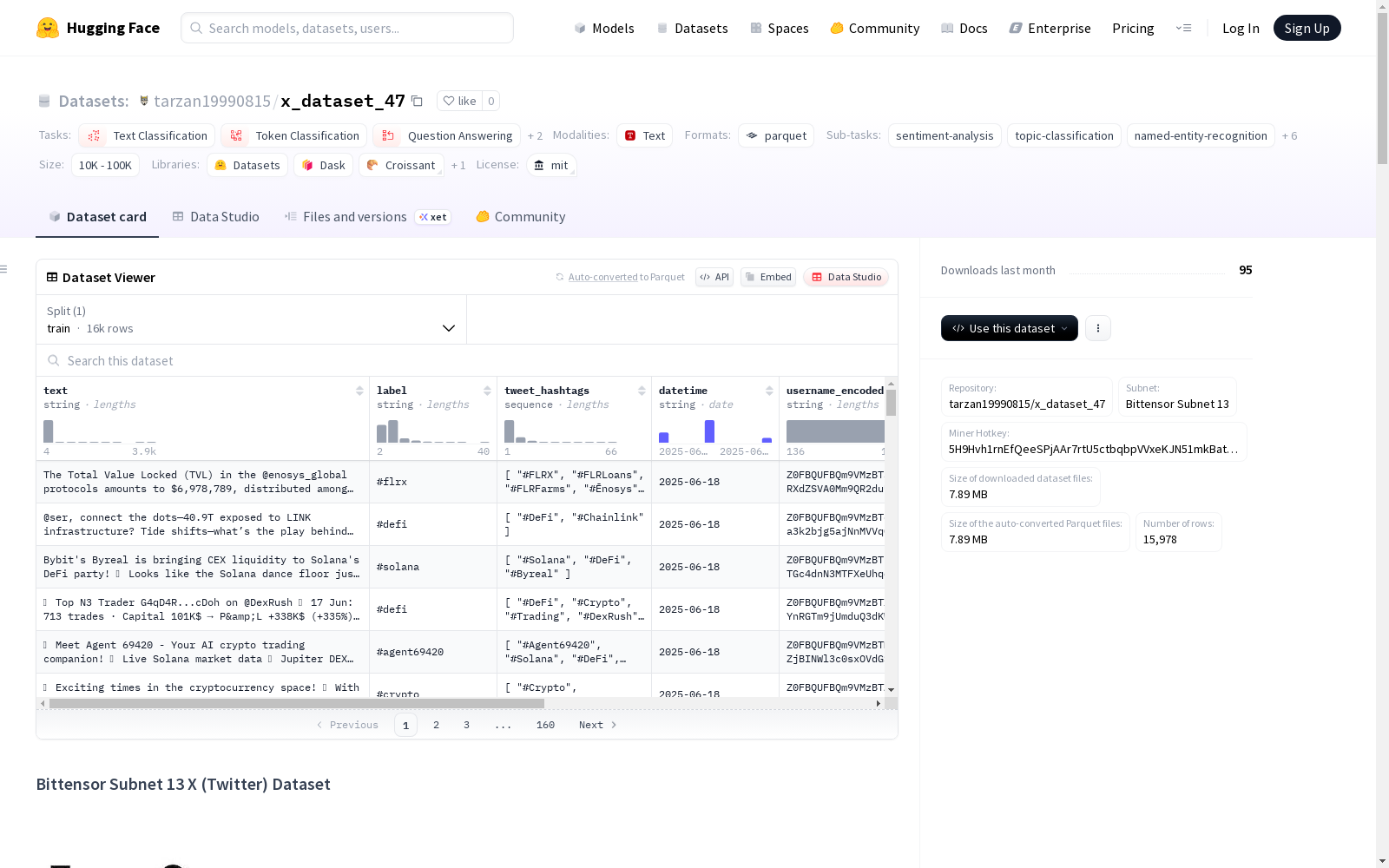Click the table horizontal scrollbar
The height and width of the screenshot is (868, 1389).
297,703
